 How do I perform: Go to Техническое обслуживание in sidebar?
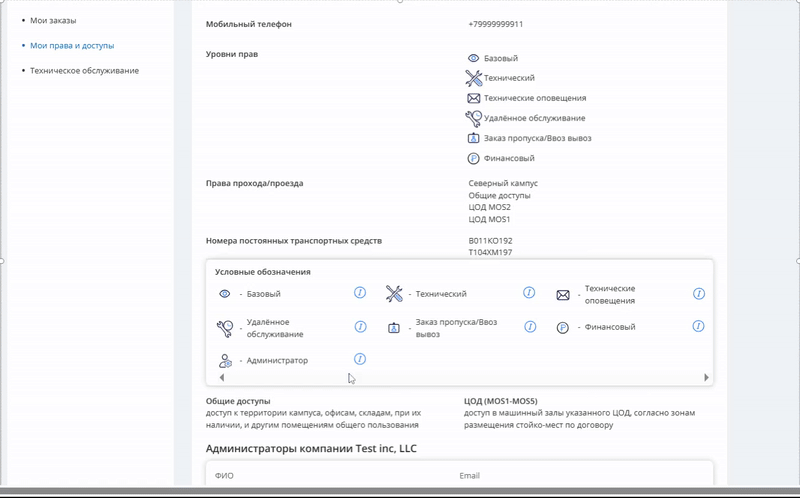84,71
